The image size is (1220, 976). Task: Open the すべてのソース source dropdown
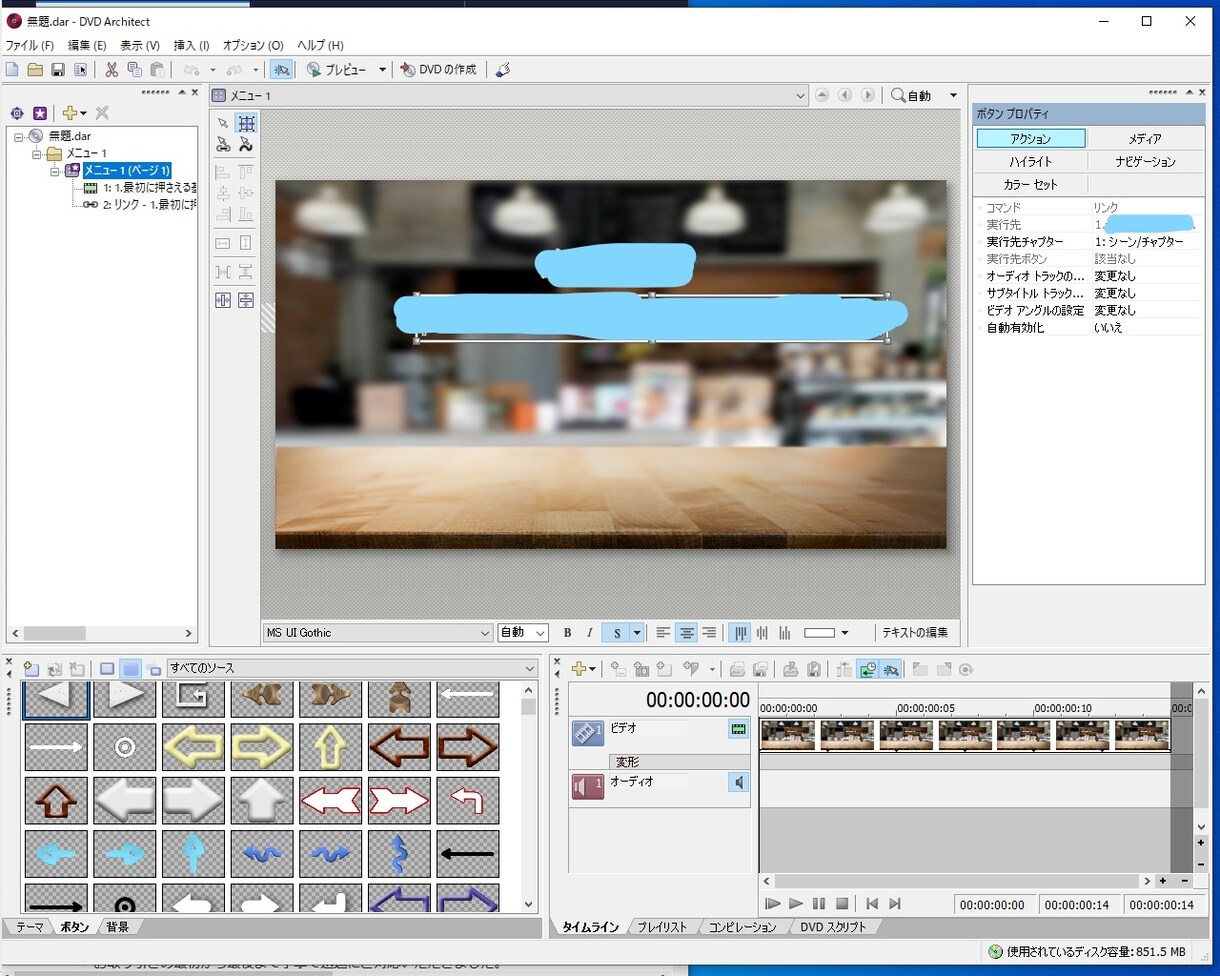(530, 668)
